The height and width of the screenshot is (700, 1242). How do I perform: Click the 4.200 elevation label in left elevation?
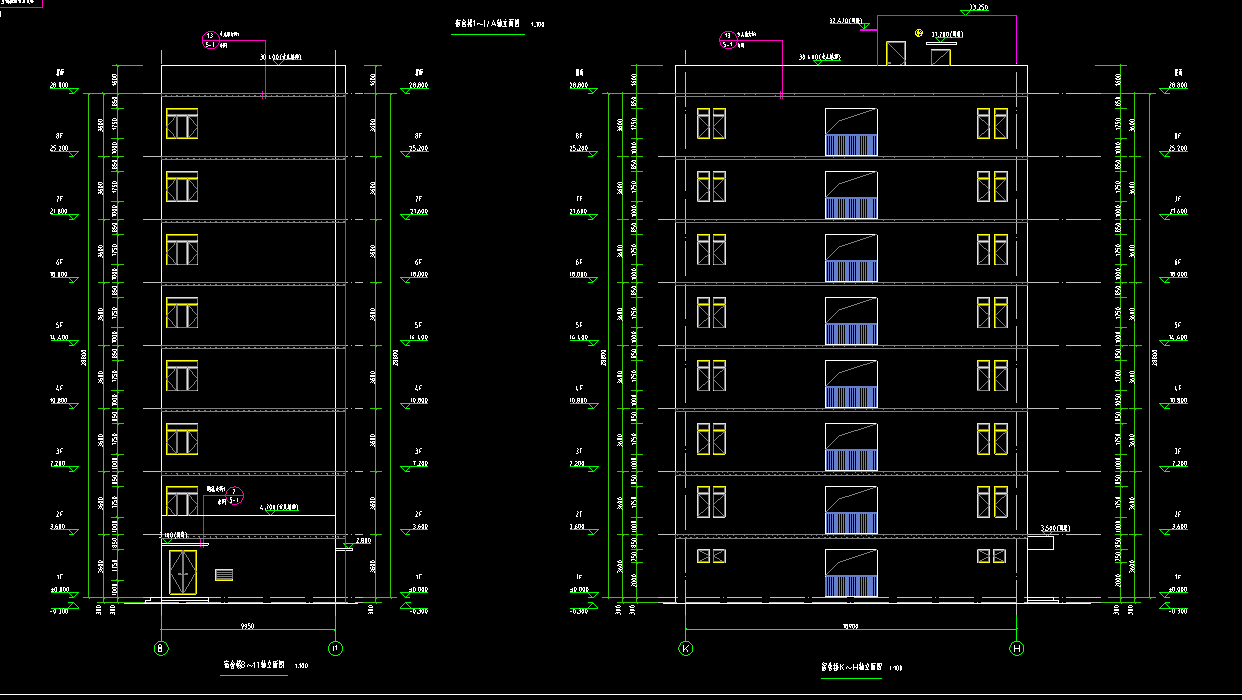(280, 508)
